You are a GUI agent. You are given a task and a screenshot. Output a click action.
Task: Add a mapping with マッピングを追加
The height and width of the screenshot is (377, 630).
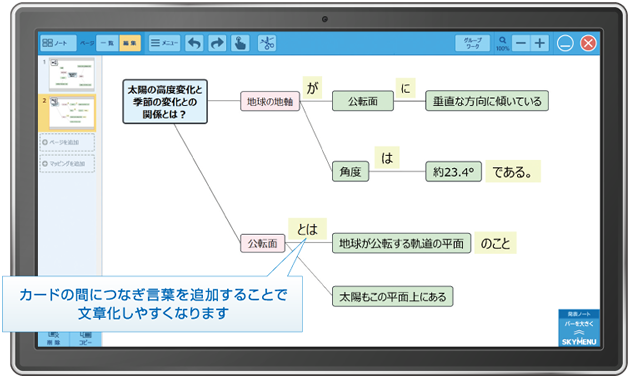pos(67,164)
